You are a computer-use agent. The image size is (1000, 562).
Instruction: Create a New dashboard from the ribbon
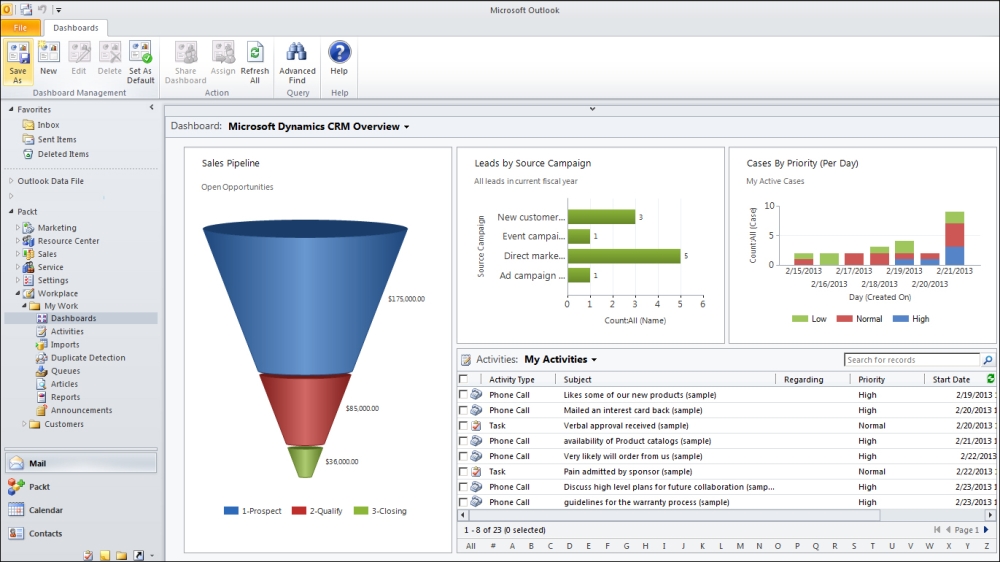pos(48,59)
